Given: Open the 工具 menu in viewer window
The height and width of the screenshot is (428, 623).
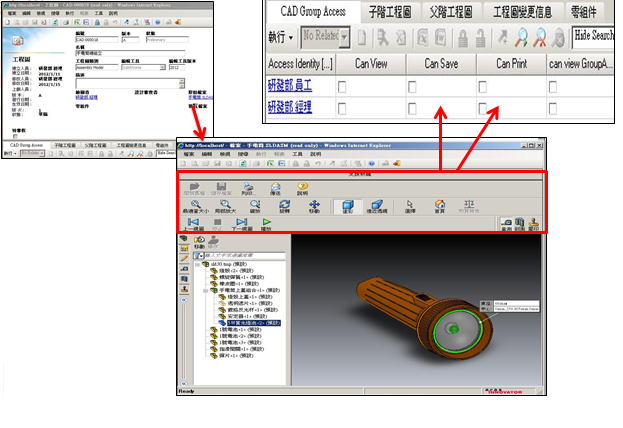Looking at the screenshot, I should click(x=297, y=154).
